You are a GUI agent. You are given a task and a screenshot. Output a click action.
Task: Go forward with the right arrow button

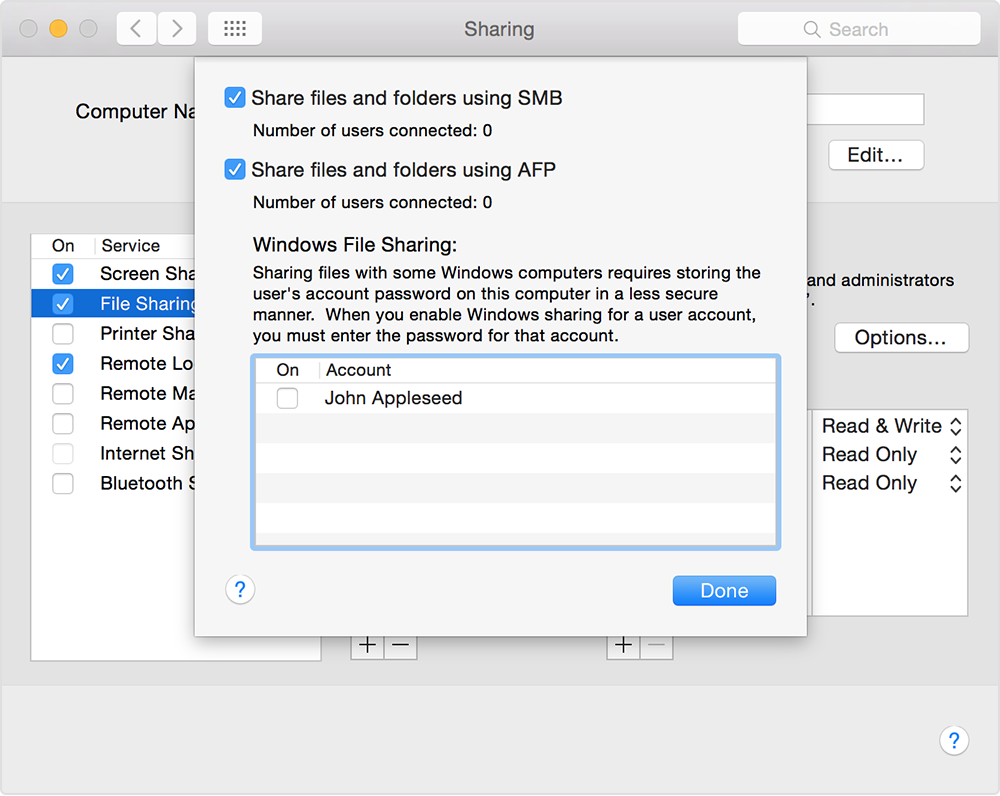point(177,29)
